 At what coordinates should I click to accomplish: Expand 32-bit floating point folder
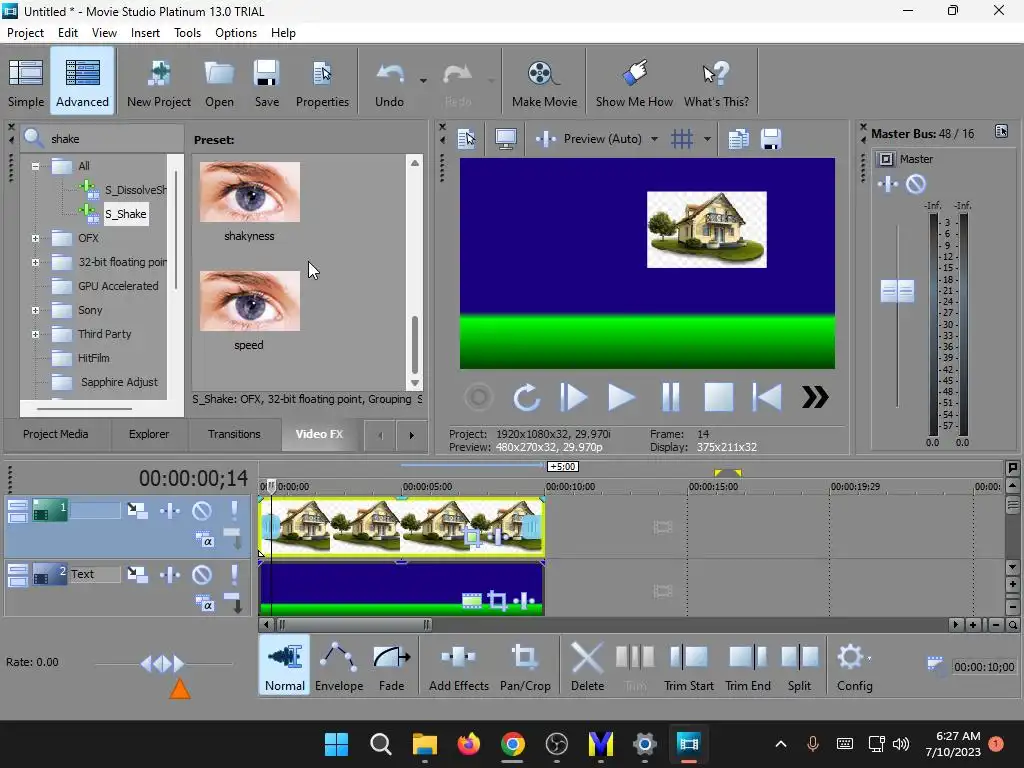[x=35, y=263]
